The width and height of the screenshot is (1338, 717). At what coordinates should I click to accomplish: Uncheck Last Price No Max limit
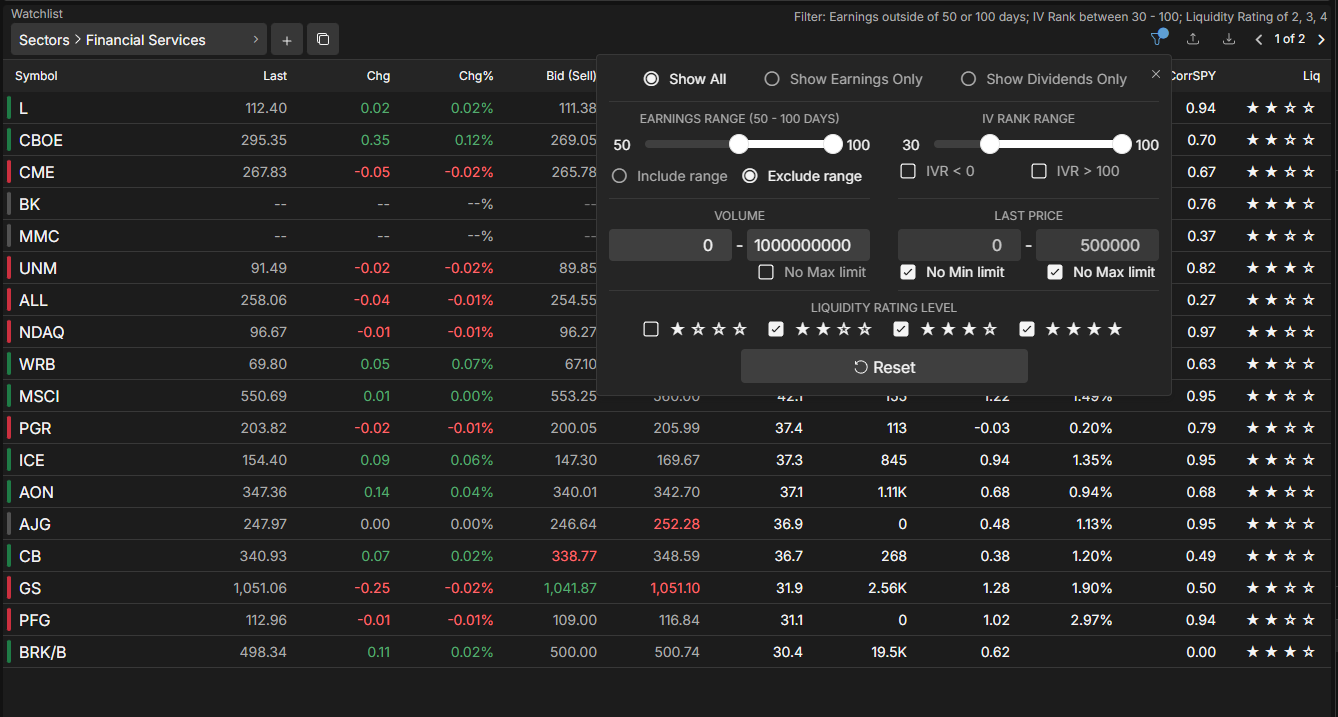1055,272
